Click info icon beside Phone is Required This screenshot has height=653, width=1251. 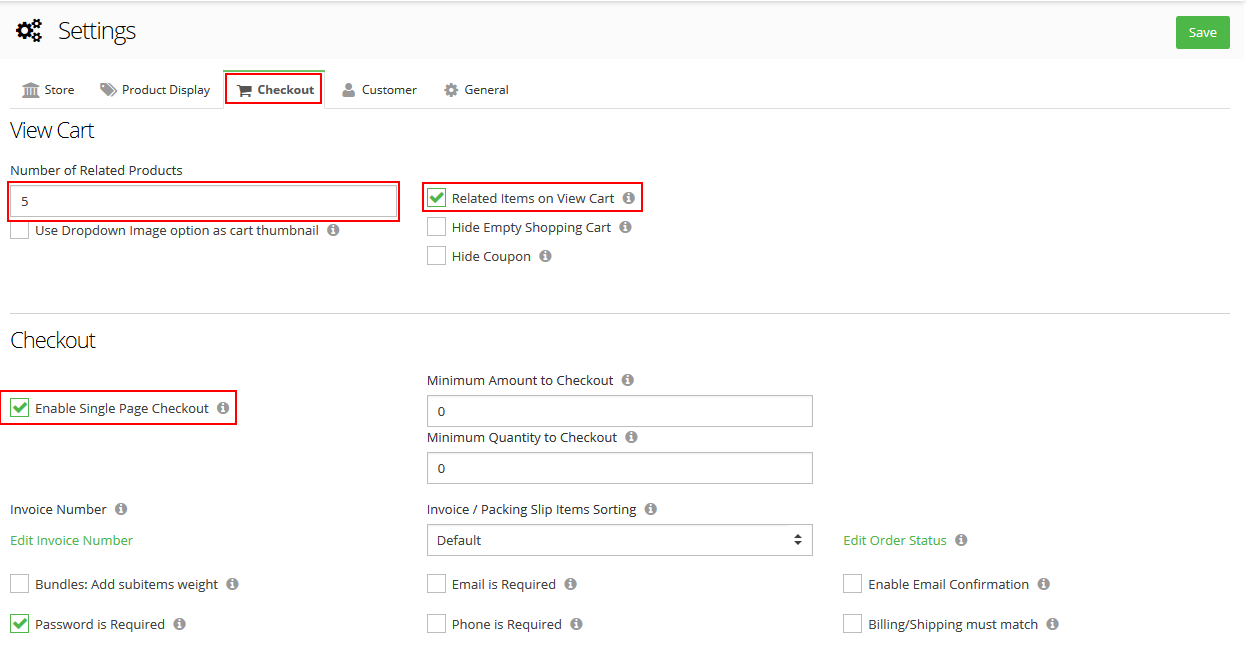tap(576, 624)
